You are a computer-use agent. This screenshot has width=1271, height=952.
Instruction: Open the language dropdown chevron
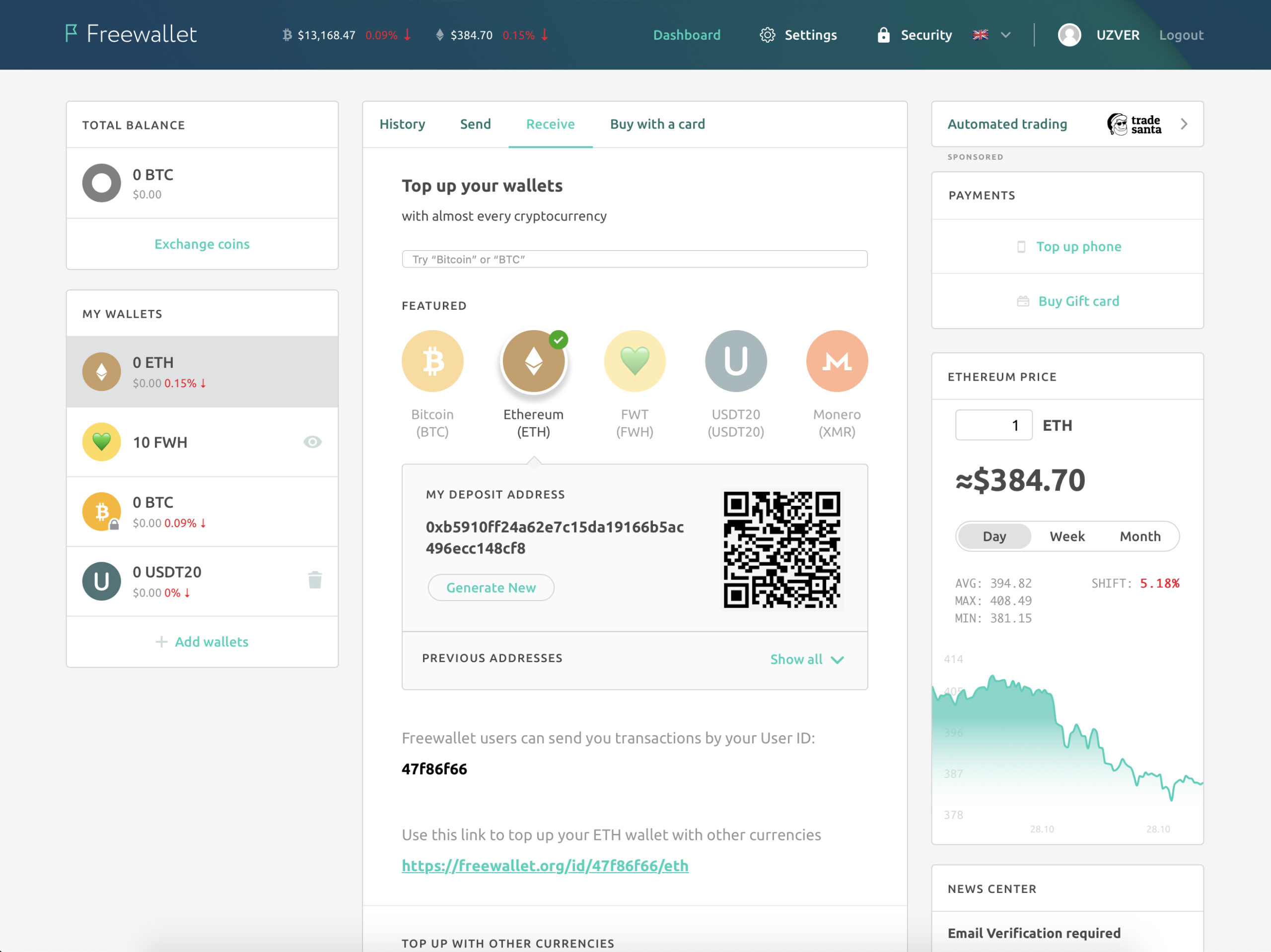pos(1005,35)
